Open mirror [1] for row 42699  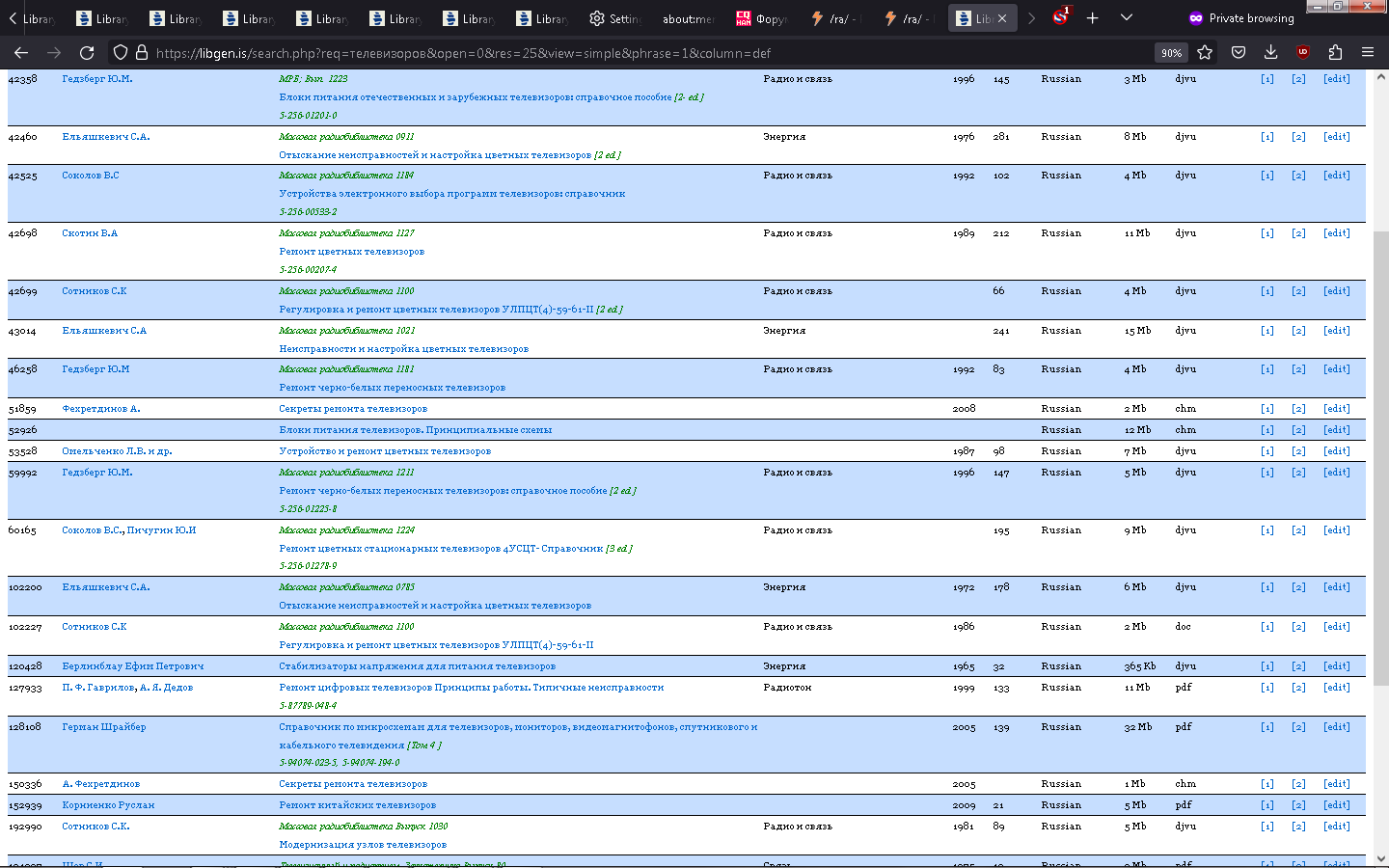point(1266,291)
